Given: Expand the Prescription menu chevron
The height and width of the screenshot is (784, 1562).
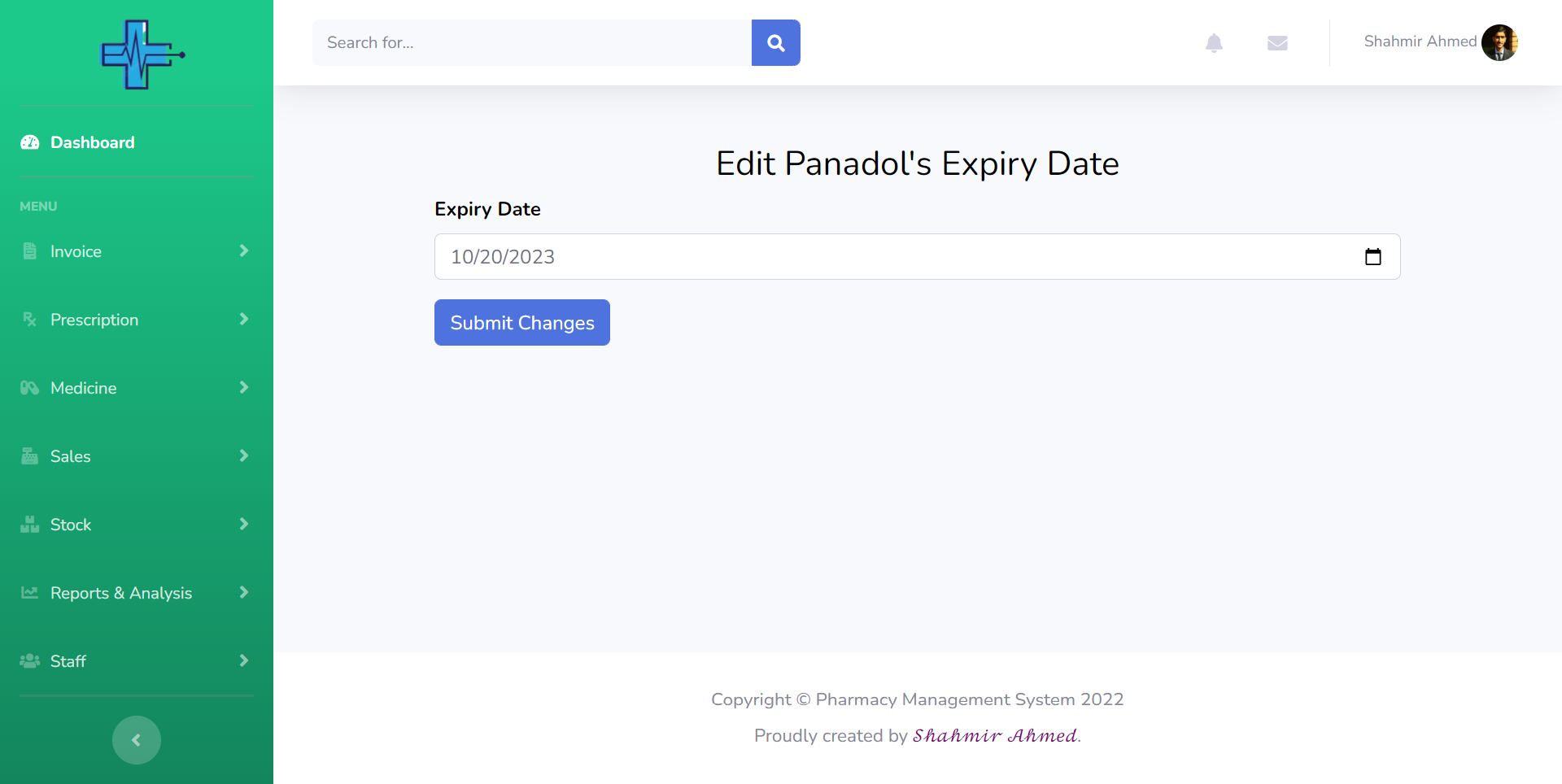Looking at the screenshot, I should pyautogui.click(x=243, y=320).
